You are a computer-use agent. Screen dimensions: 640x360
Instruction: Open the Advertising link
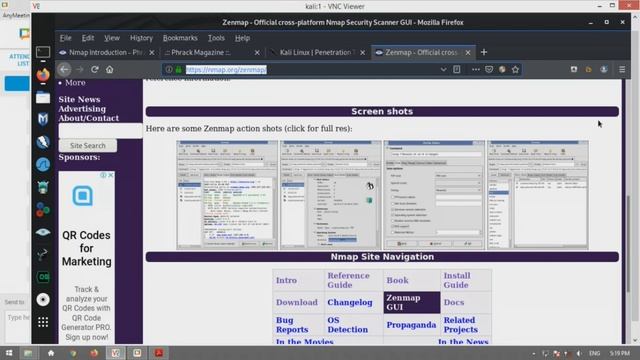[82, 109]
